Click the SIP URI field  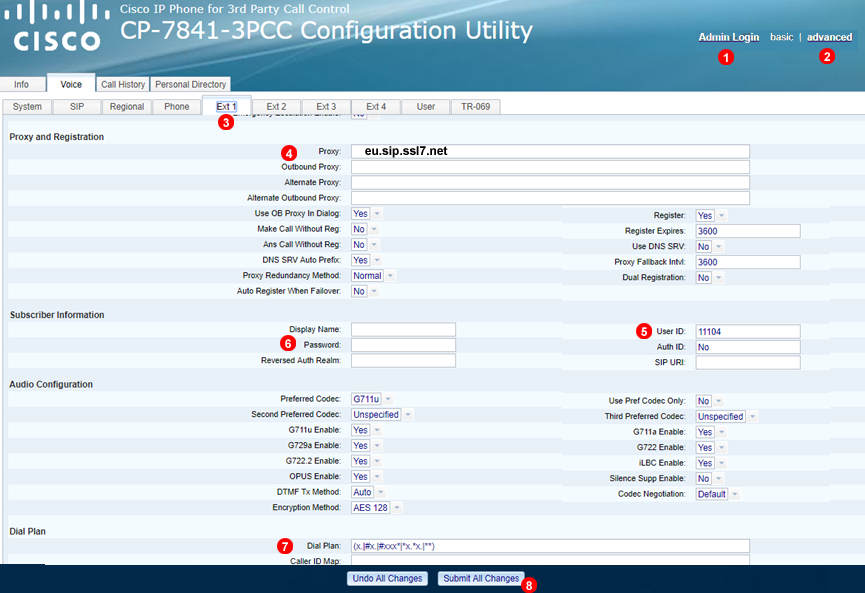tap(747, 362)
